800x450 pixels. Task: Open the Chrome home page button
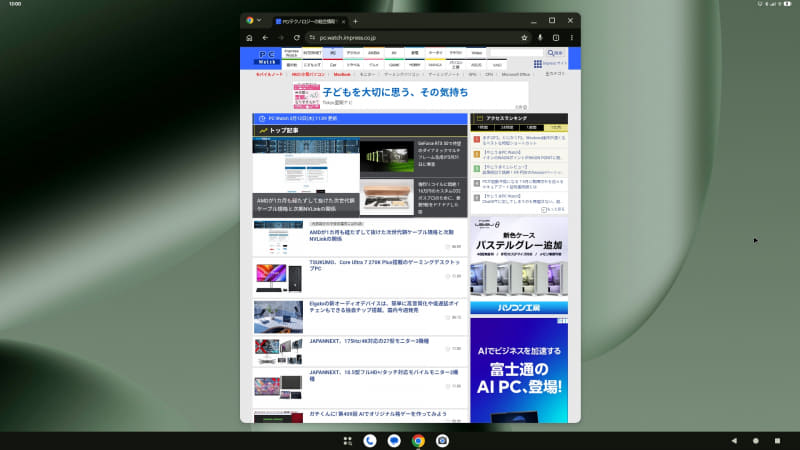click(249, 38)
